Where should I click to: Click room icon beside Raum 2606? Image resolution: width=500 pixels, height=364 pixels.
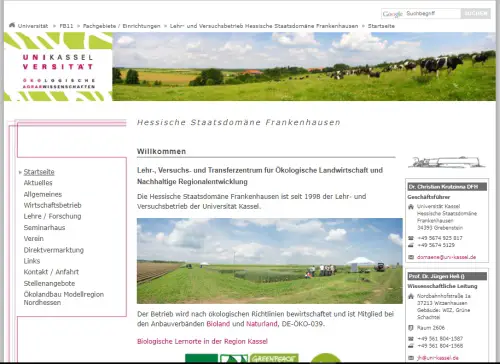(411, 328)
